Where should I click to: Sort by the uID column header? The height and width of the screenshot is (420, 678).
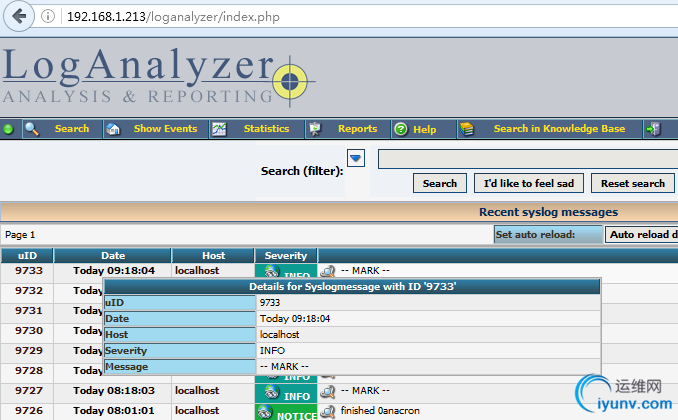[27, 256]
